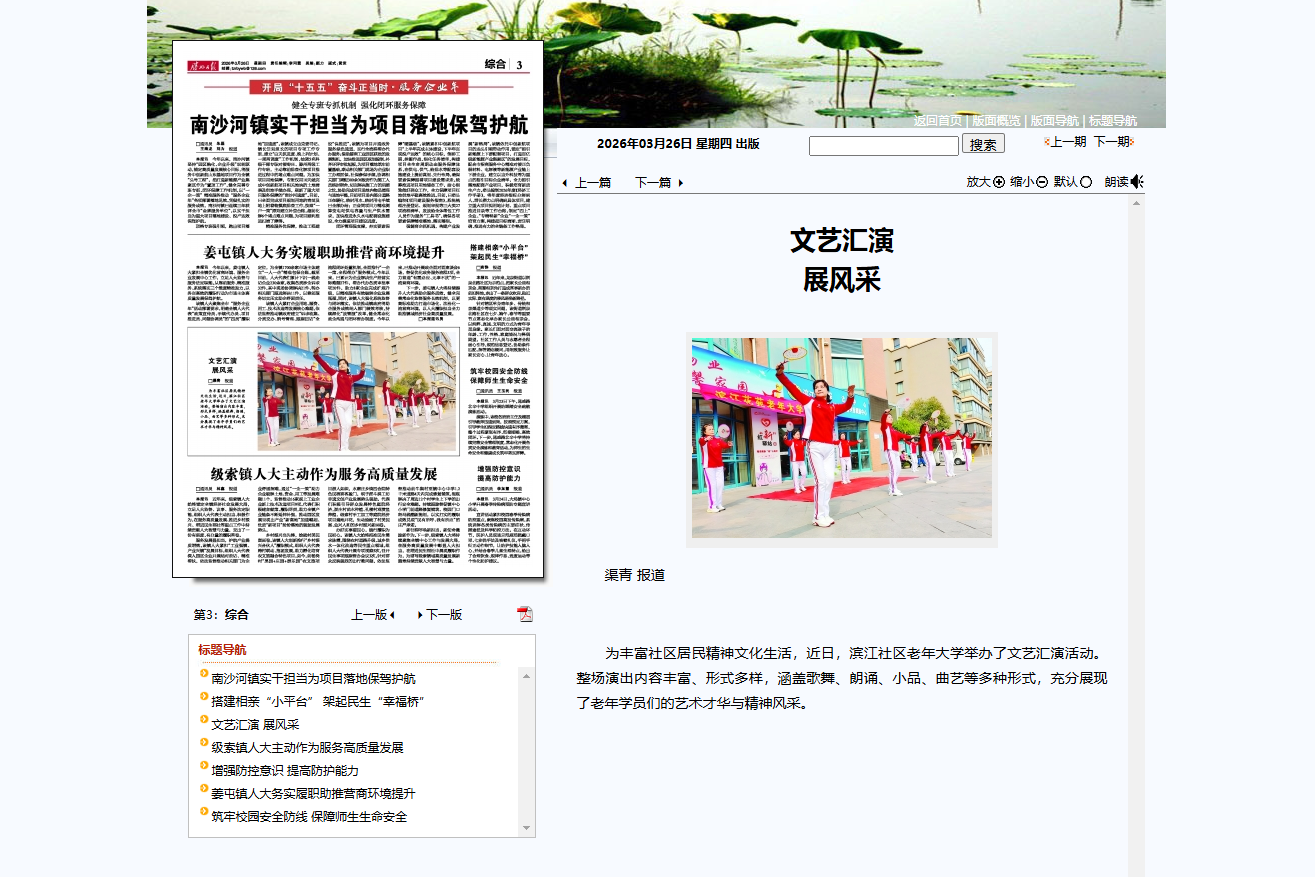
Task: Click inside the search input field
Action: (x=883, y=144)
